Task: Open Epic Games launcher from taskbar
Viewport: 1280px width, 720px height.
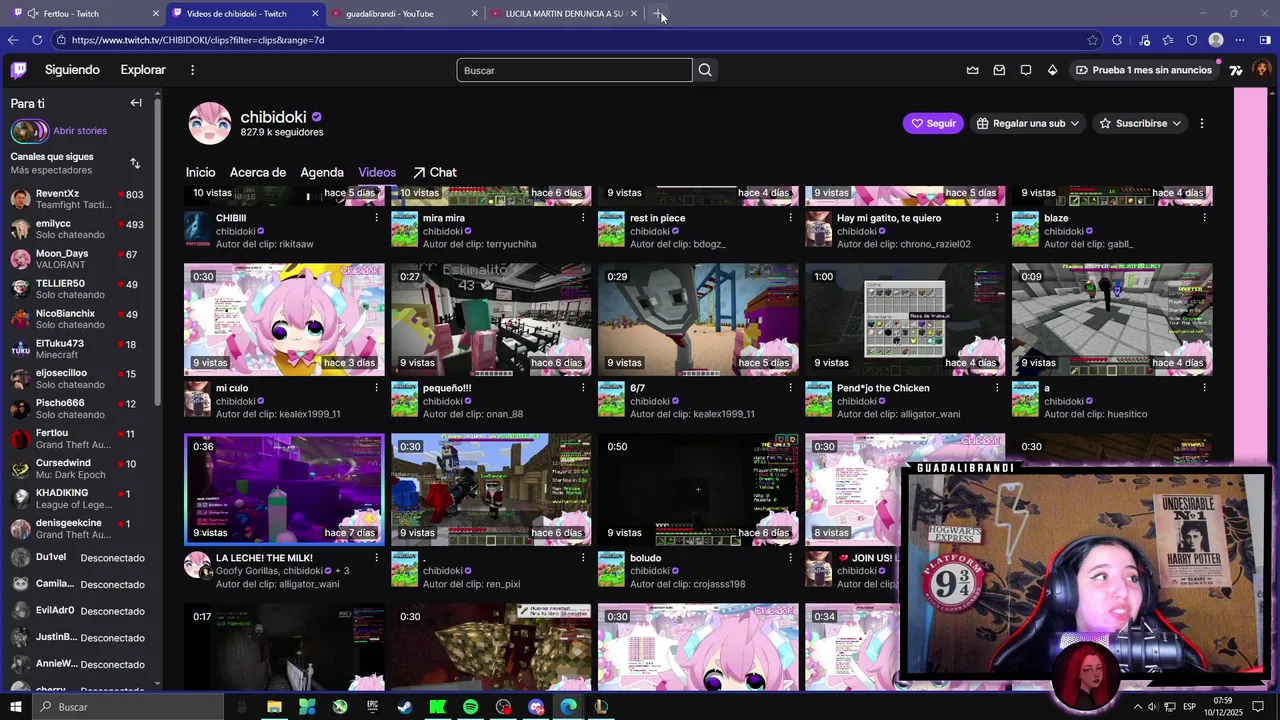Action: 372,707
